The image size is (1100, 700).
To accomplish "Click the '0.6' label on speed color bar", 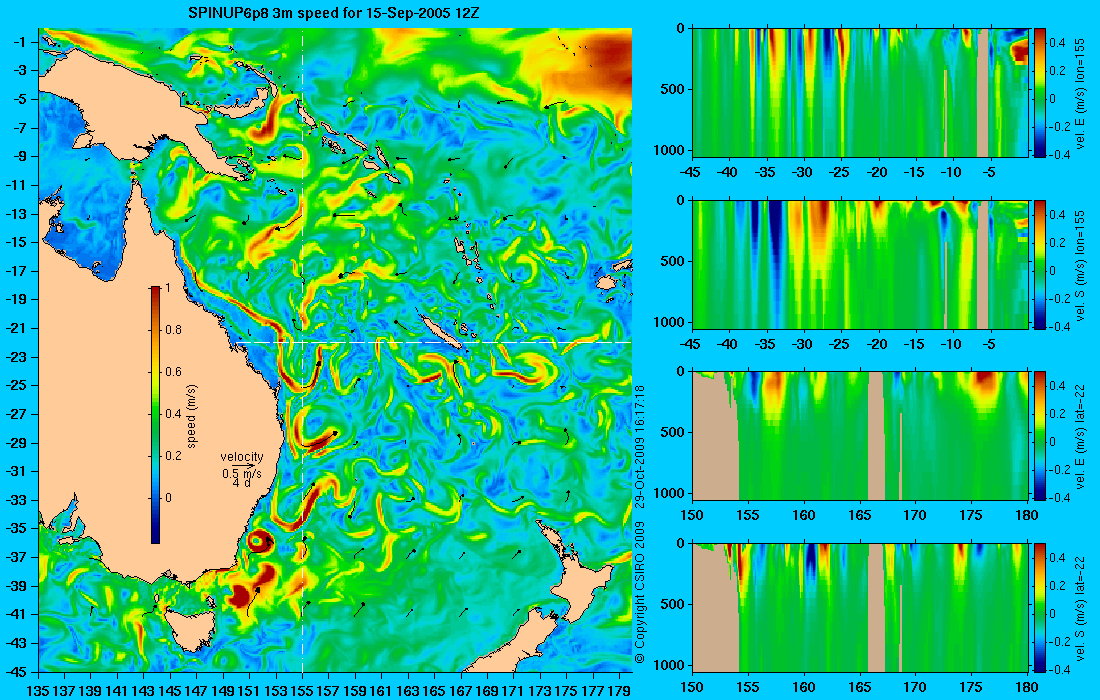I will [173, 372].
